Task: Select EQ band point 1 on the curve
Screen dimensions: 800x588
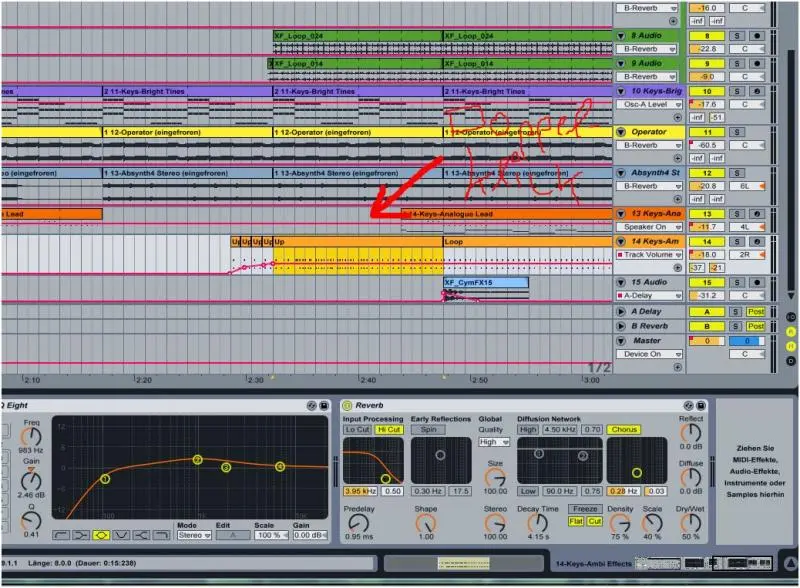Action: pyautogui.click(x=105, y=479)
